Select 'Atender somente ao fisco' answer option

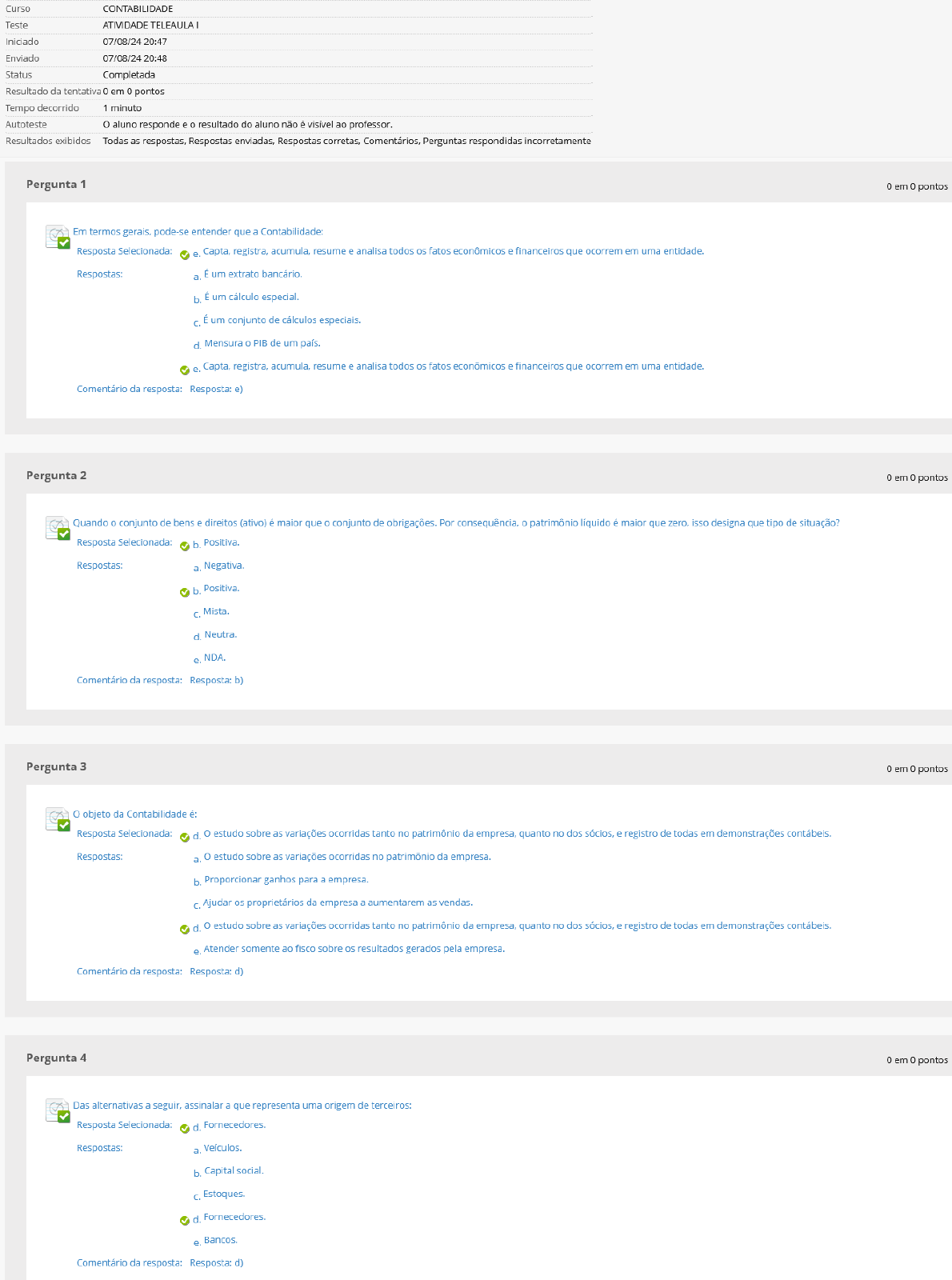354,949
